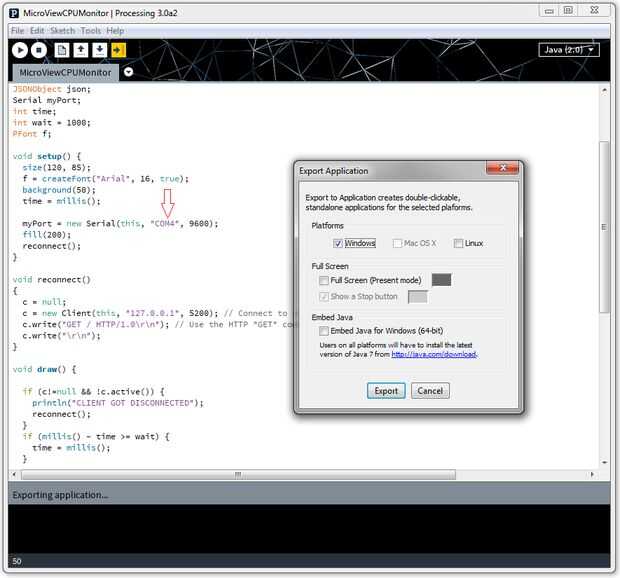Click the "if (millis() - time >= wait)" line
The image size is (620, 578).
96,437
